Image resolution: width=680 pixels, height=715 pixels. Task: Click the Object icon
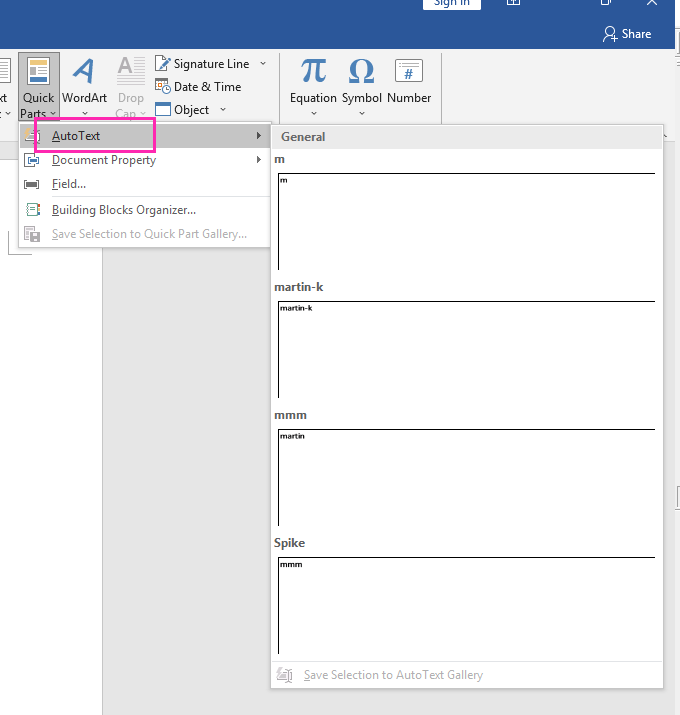click(162, 109)
